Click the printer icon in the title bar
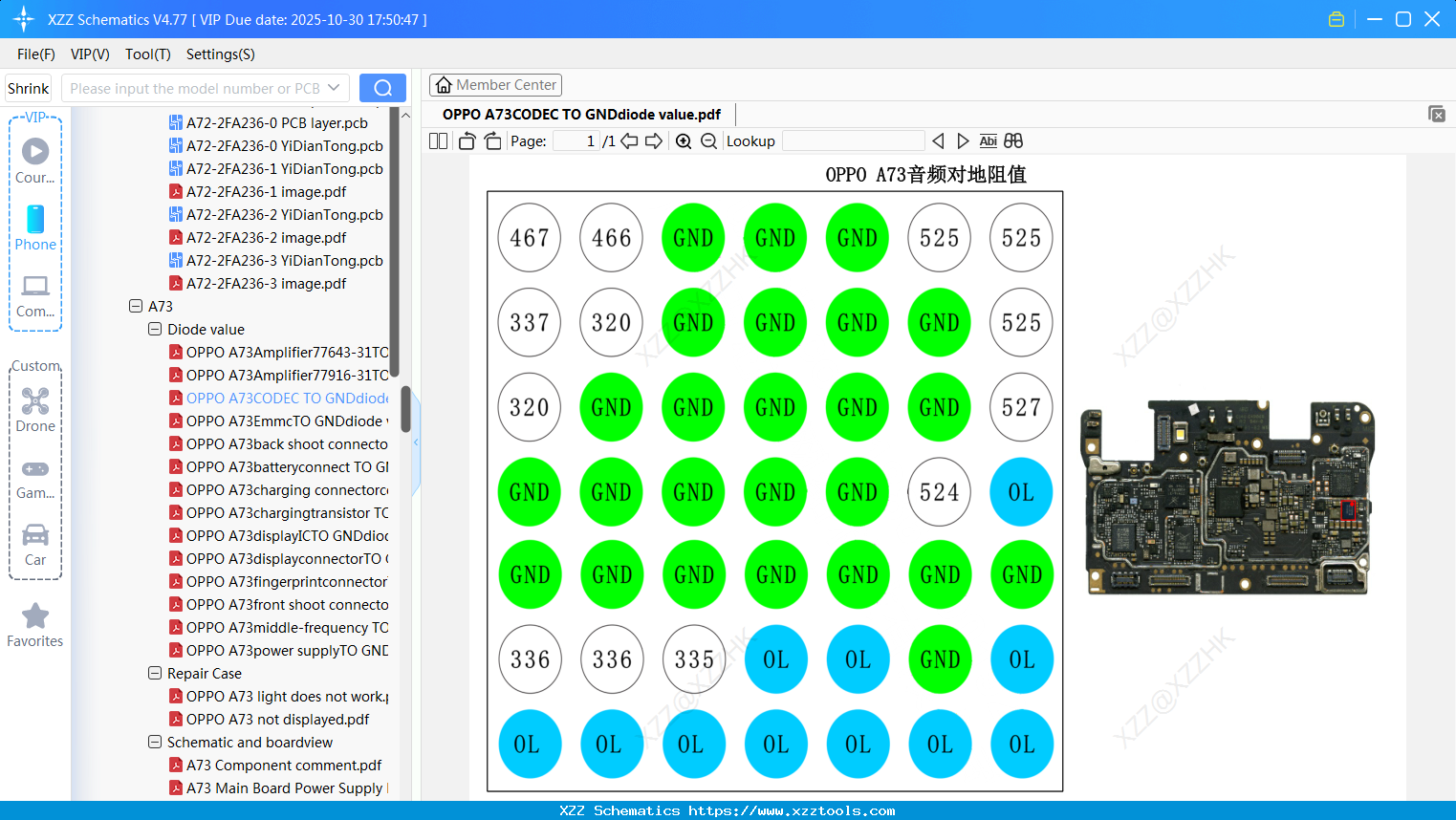The width and height of the screenshot is (1456, 820). pos(1336,18)
